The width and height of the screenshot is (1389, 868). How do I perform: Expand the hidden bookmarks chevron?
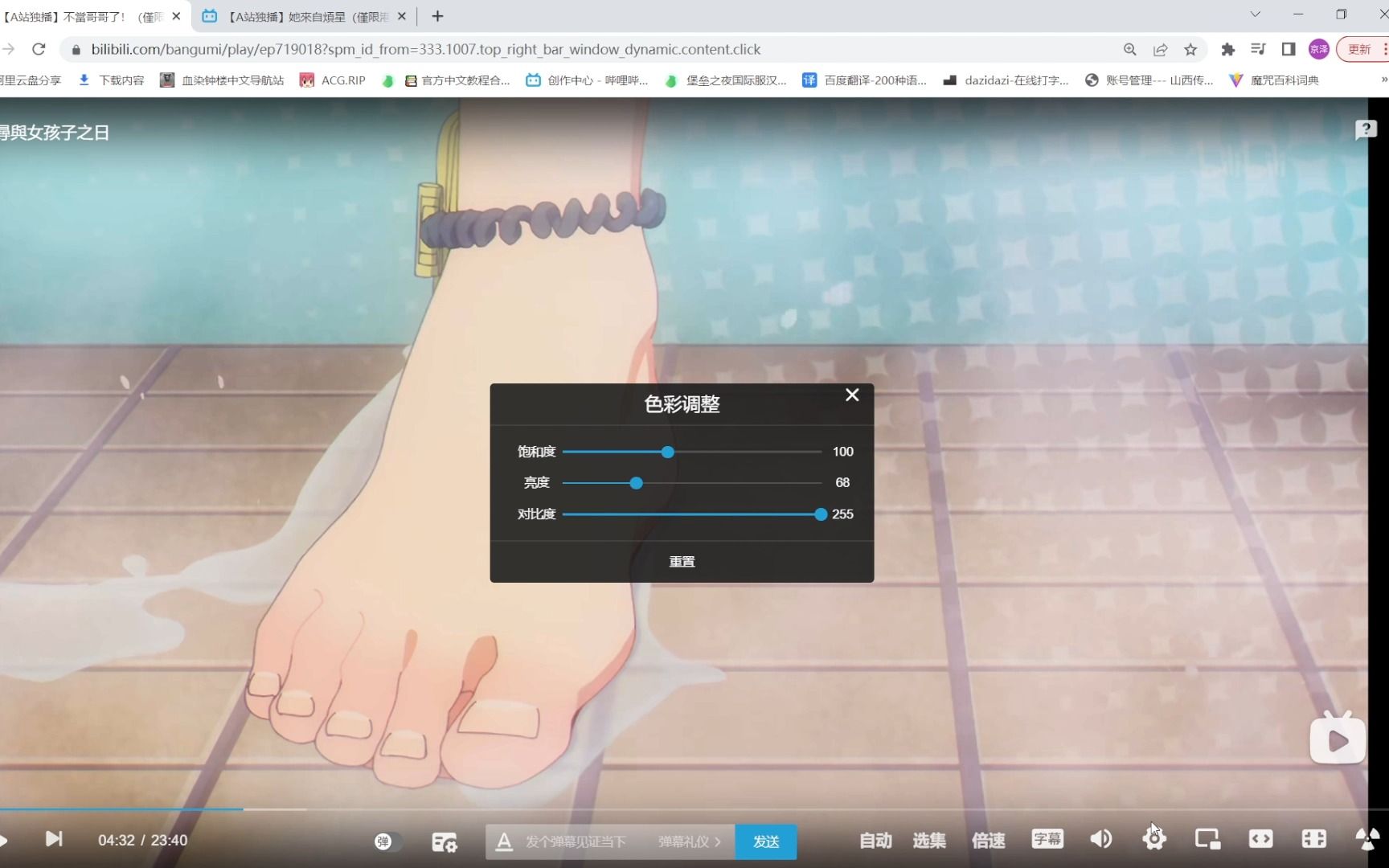tap(1383, 80)
